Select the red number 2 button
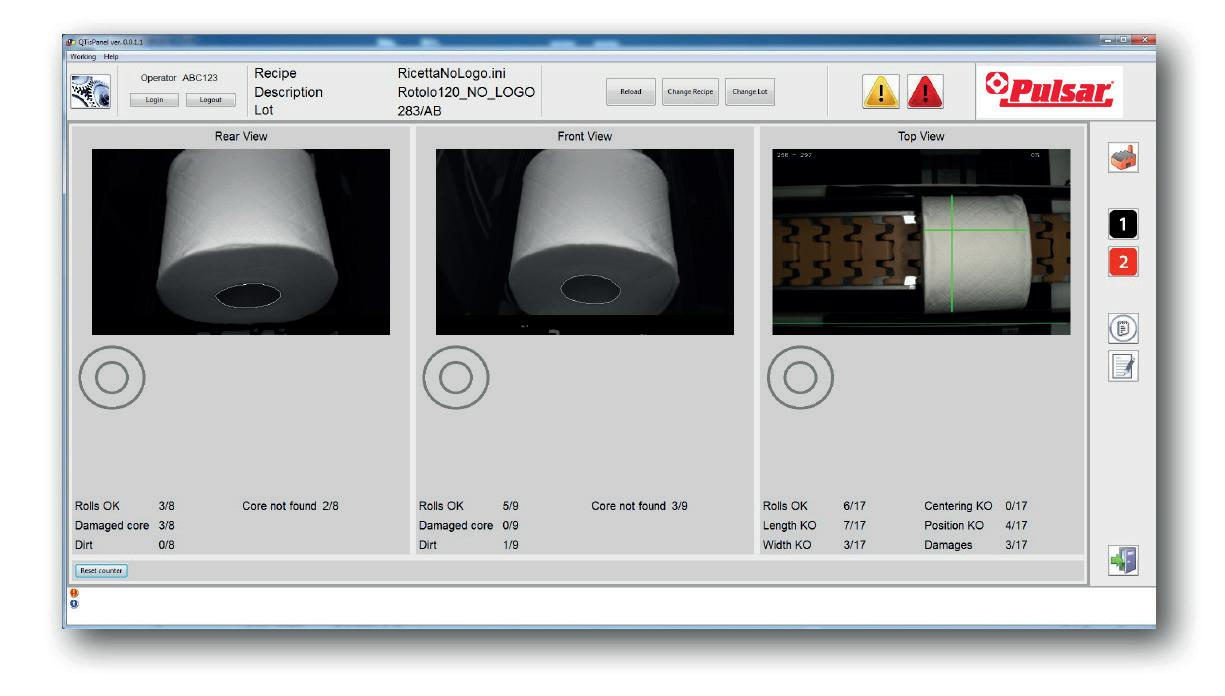This screenshot has width=1225, height=696. [1123, 264]
